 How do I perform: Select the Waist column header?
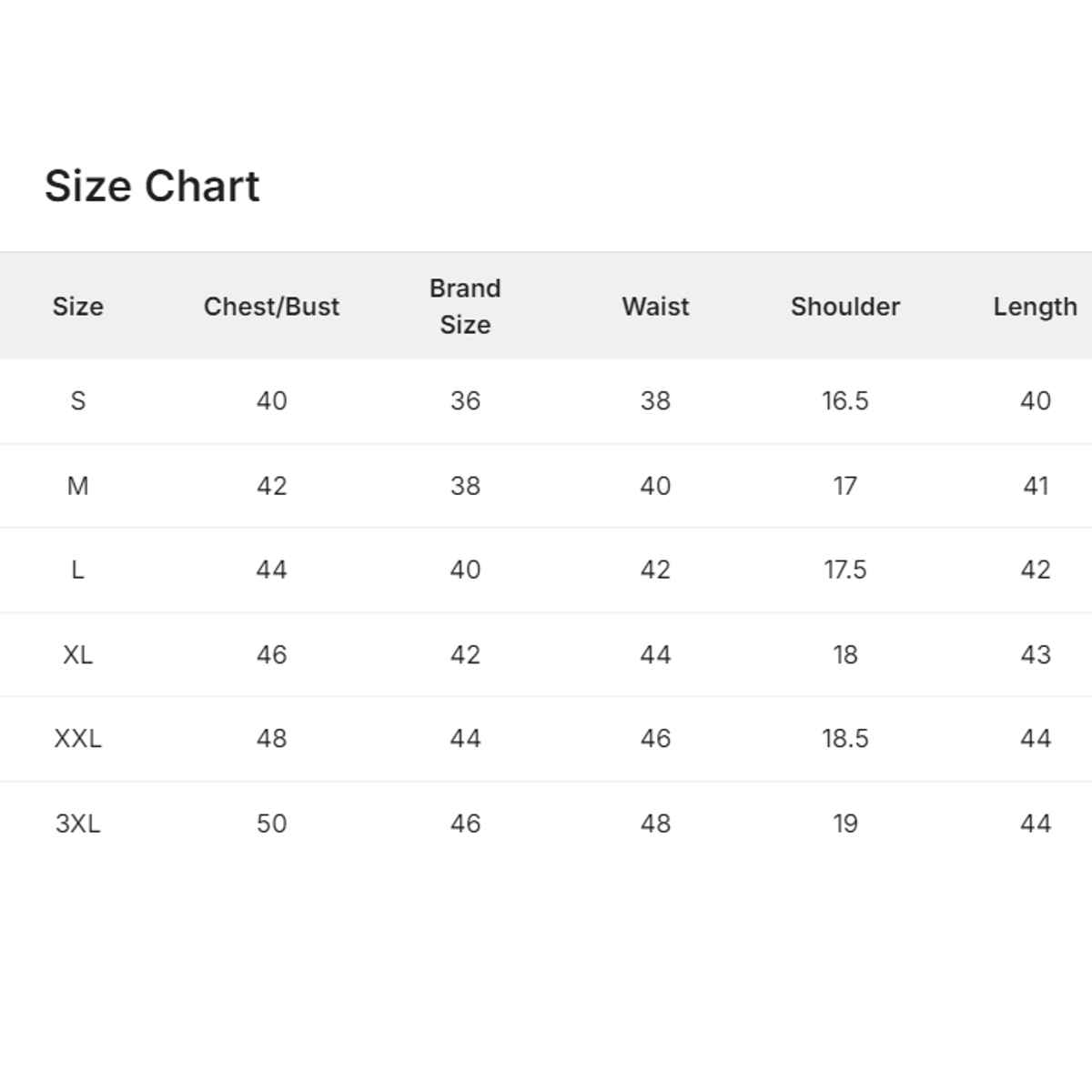(x=655, y=307)
